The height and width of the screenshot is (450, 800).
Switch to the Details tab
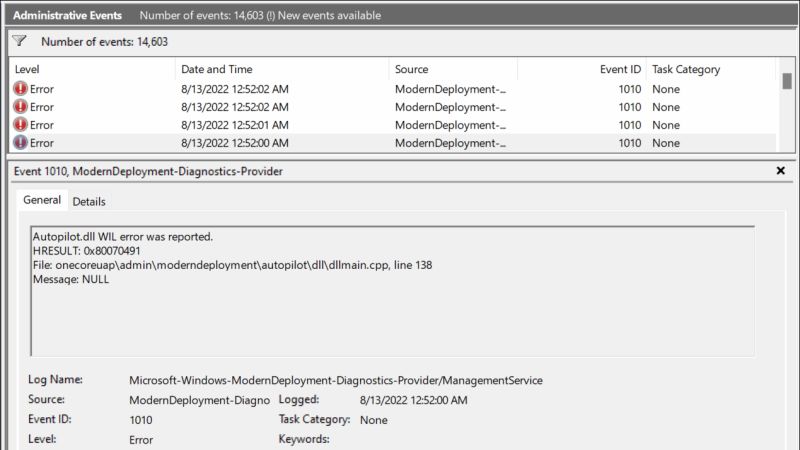[89, 202]
